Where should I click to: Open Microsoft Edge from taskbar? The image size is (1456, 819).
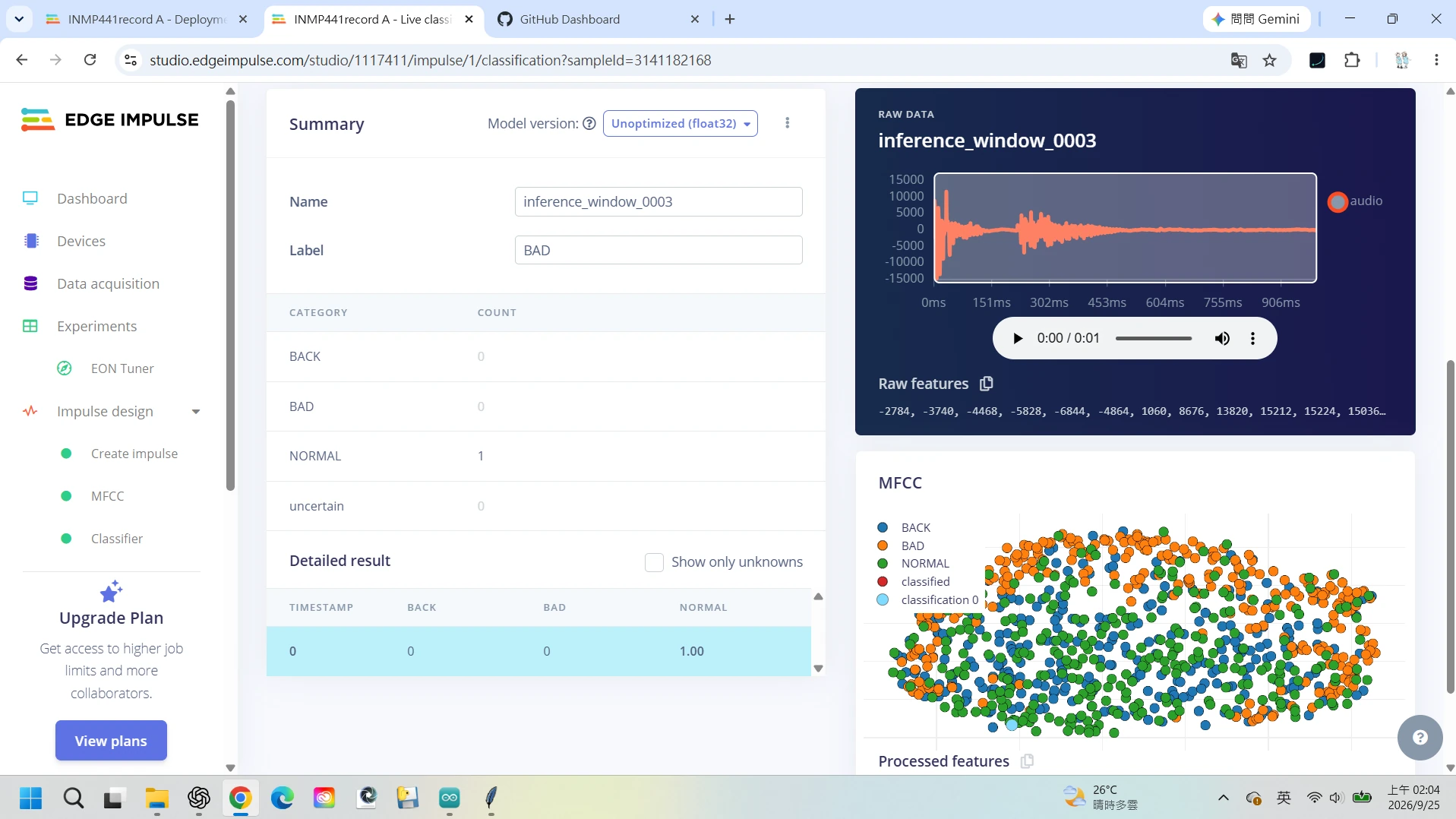[x=283, y=798]
